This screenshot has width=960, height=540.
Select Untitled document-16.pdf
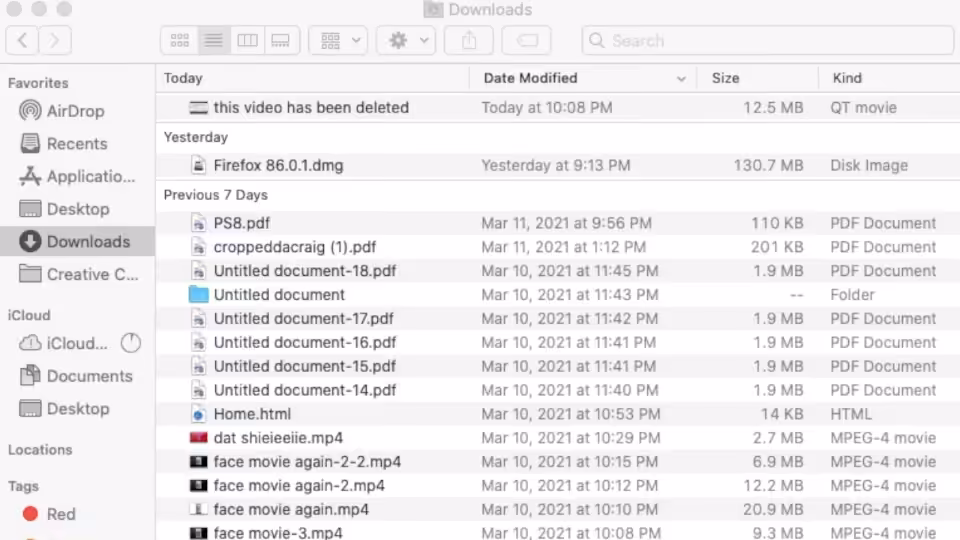click(558, 342)
